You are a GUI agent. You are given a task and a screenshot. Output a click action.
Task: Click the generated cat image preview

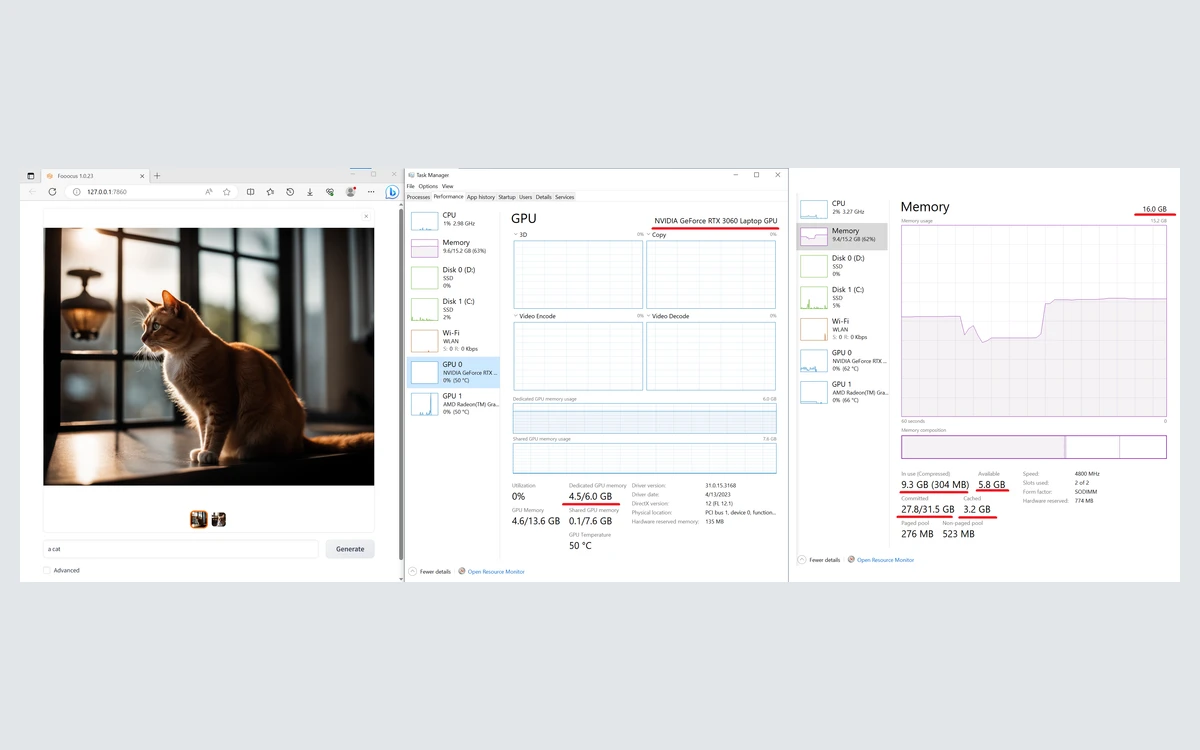point(209,356)
